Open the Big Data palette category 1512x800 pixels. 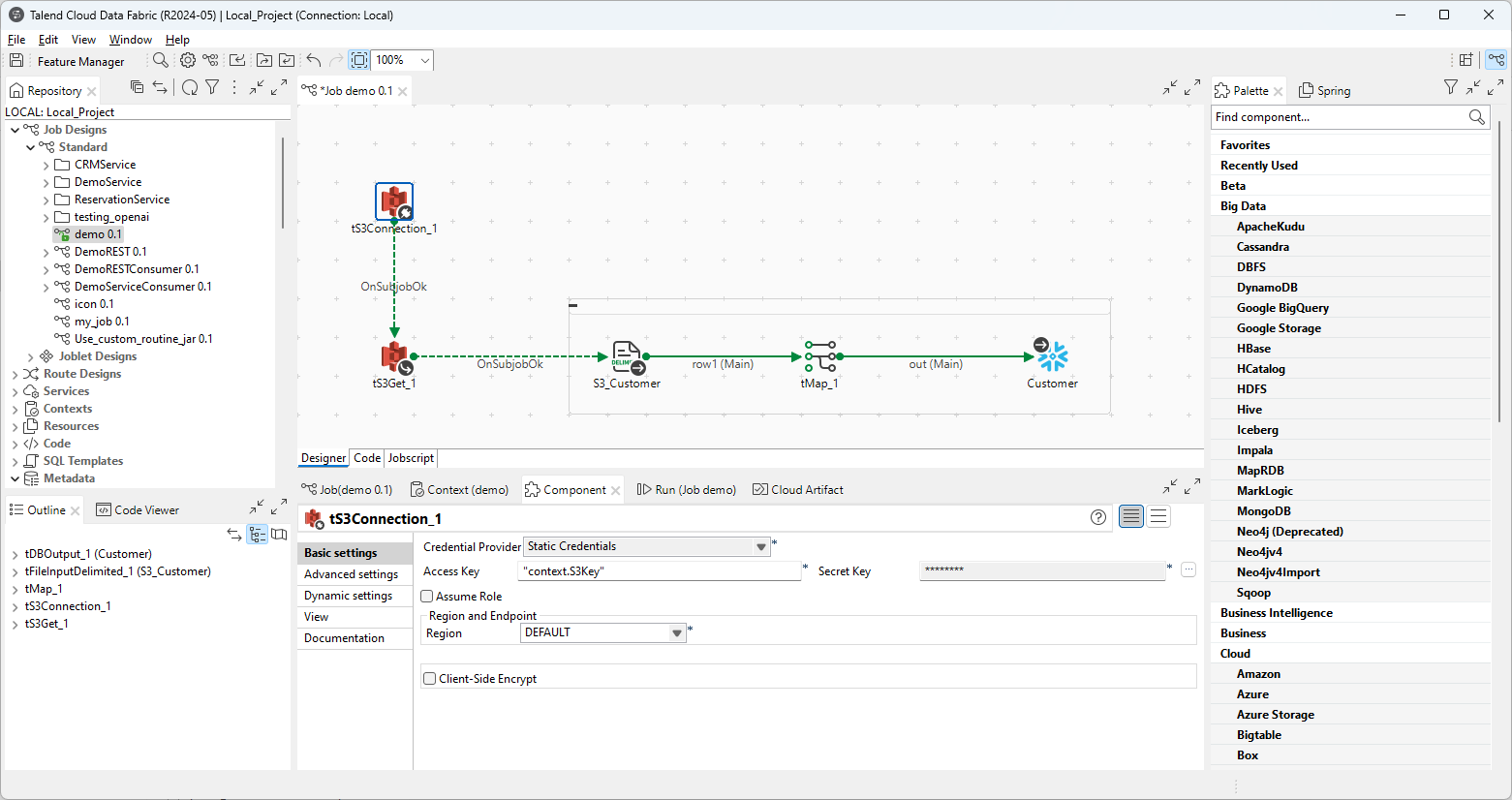click(x=1243, y=206)
